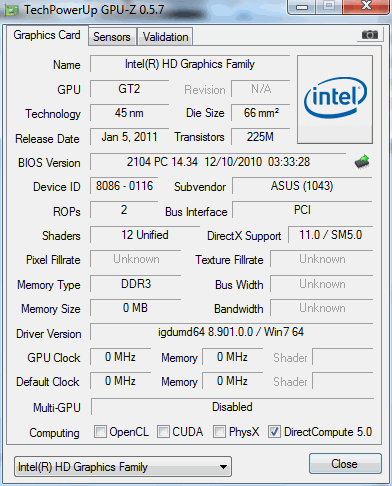Click the Memory Size field 0 MB
Image resolution: width=392 pixels, height=486 pixels.
pyautogui.click(x=136, y=308)
